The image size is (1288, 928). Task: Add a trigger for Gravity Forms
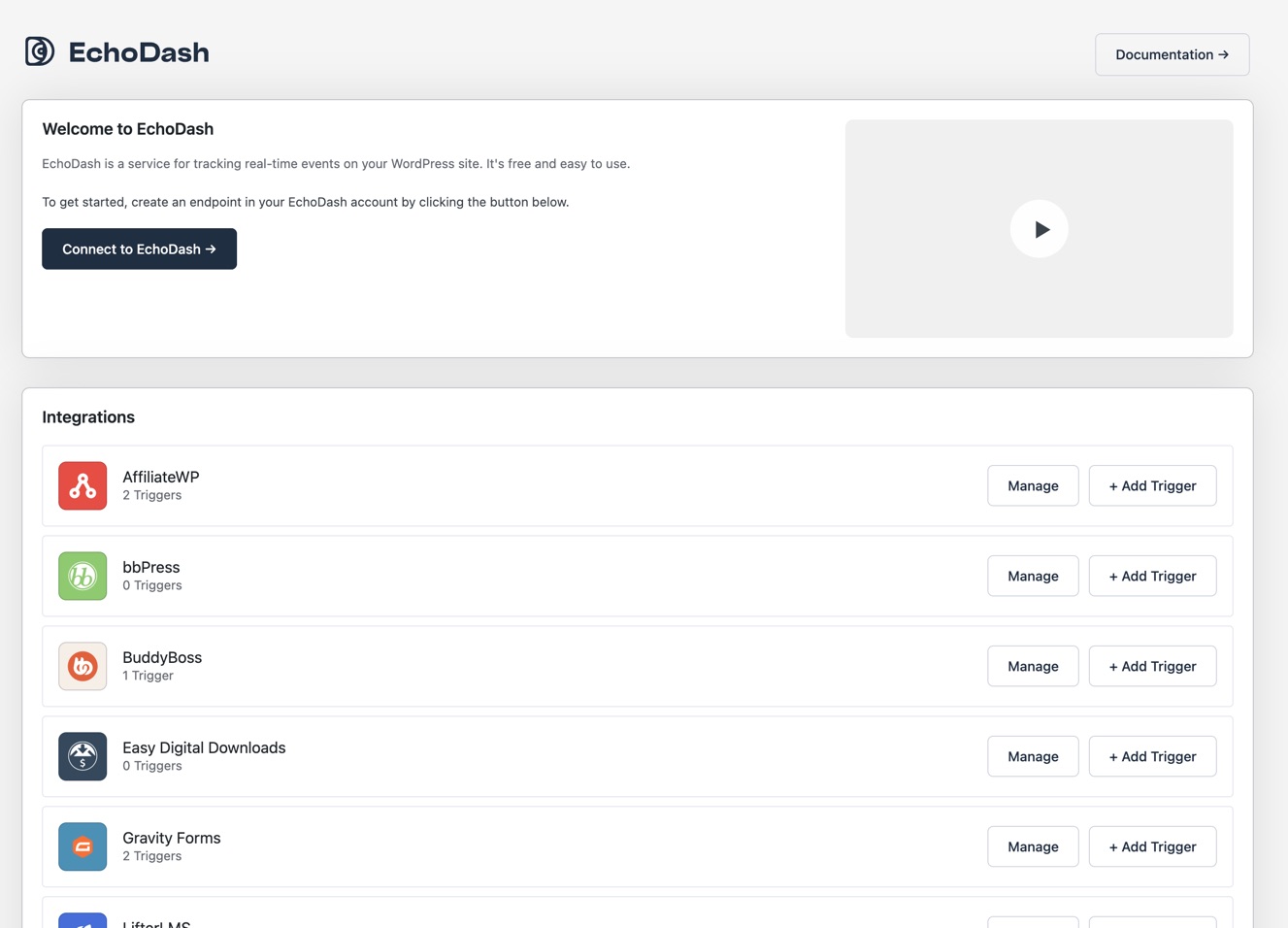pos(1152,846)
